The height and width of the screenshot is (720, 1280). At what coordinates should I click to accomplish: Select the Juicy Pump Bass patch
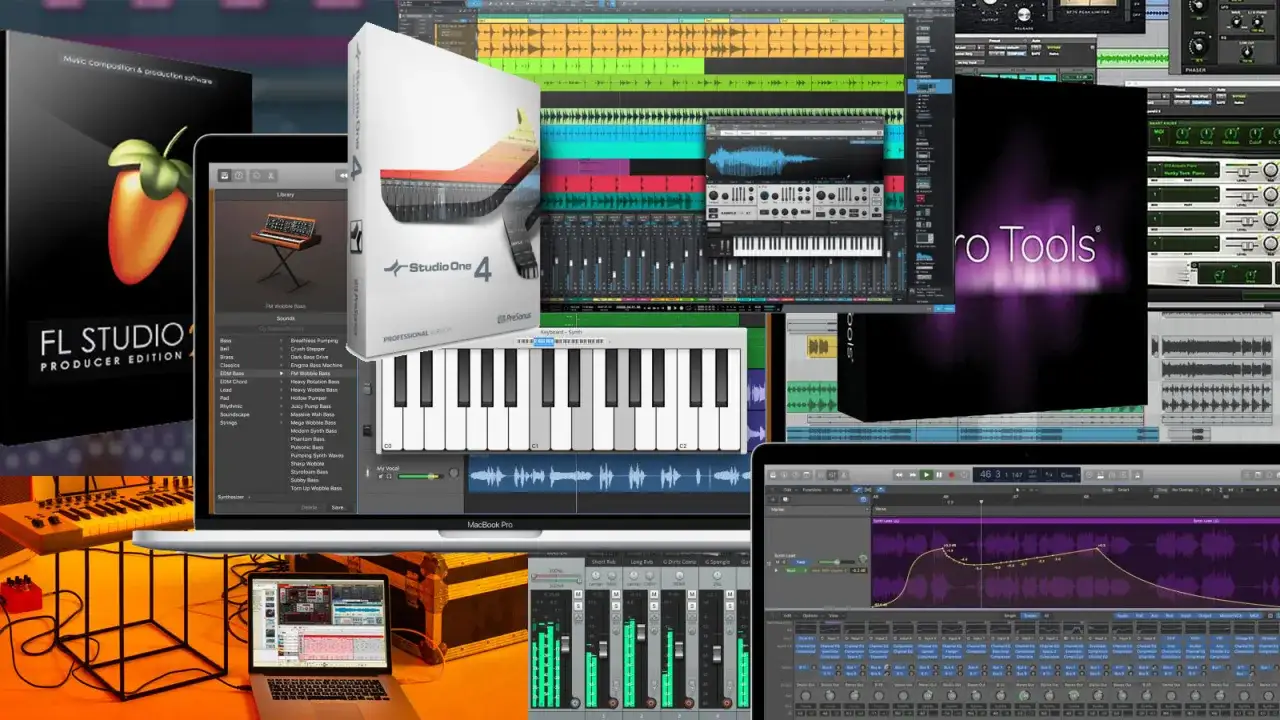[x=311, y=406]
